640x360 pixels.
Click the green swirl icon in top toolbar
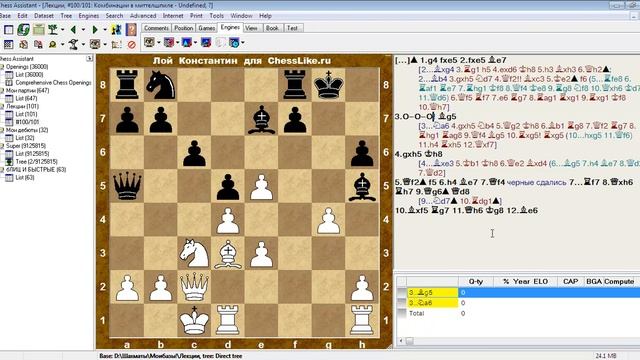23,30
